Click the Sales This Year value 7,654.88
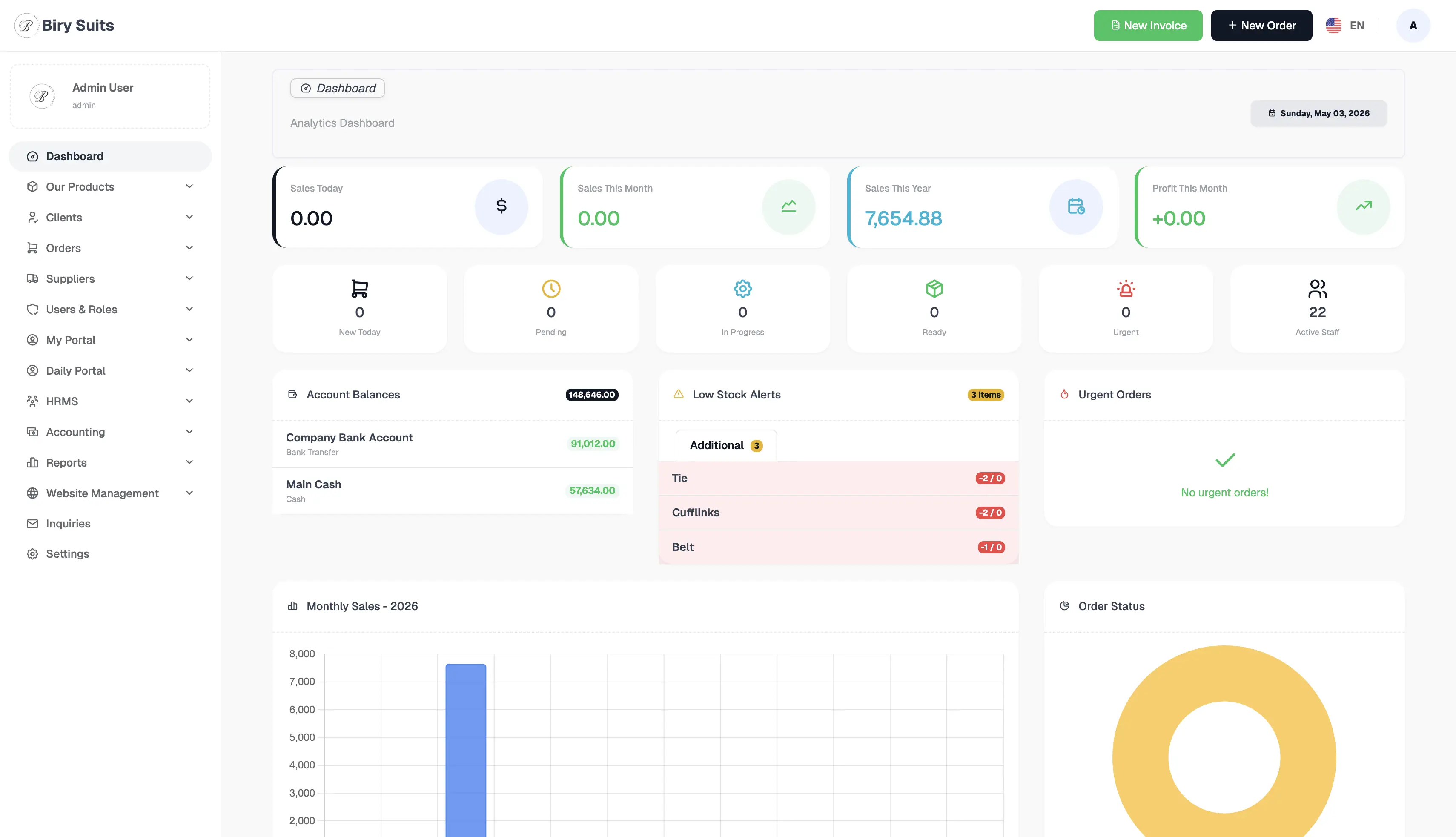 pyautogui.click(x=903, y=218)
